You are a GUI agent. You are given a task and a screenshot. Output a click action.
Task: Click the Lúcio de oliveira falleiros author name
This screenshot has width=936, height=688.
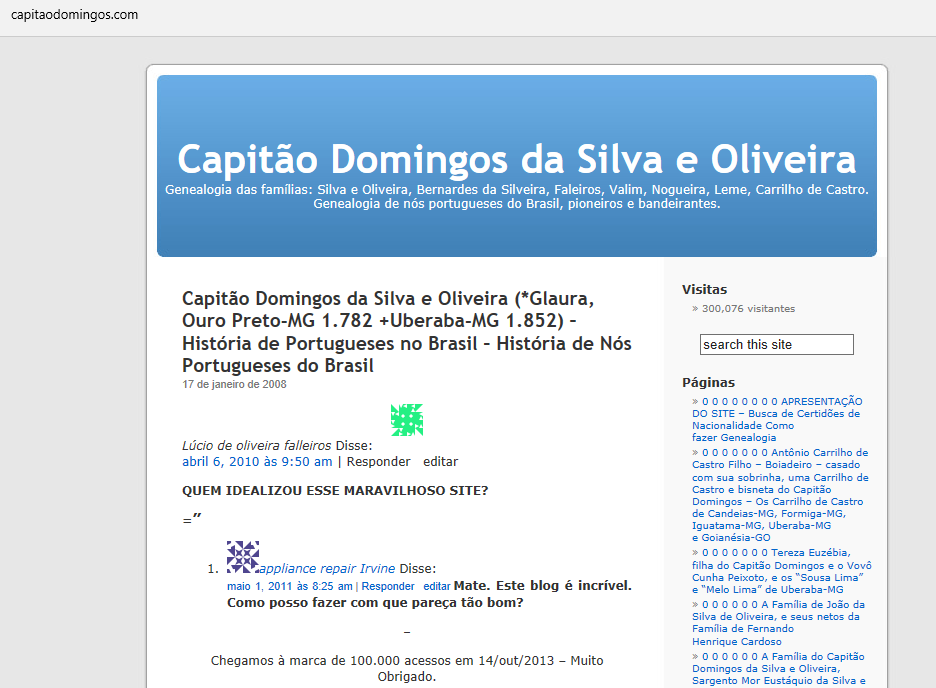click(256, 445)
